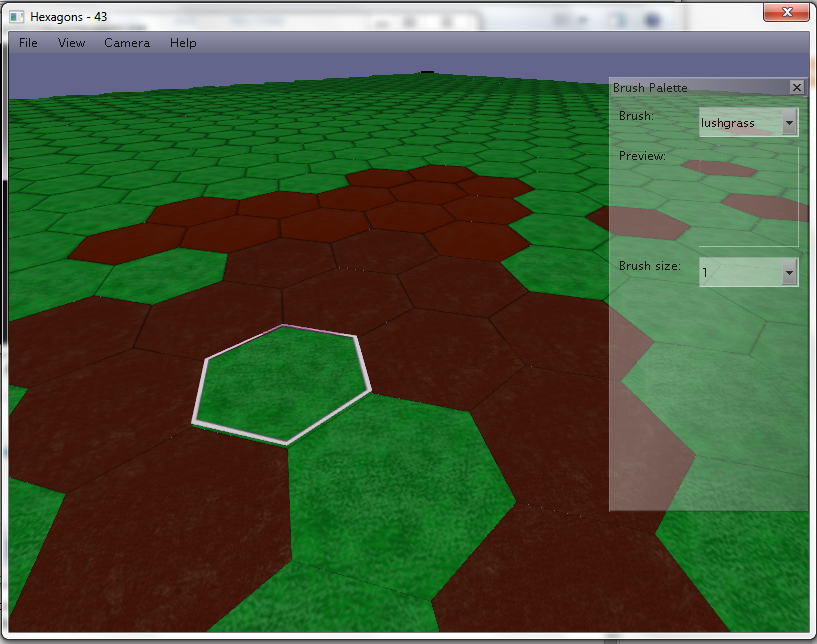Click the highlighted white-outlined grass hexagon
The height and width of the screenshot is (644, 817).
click(282, 386)
